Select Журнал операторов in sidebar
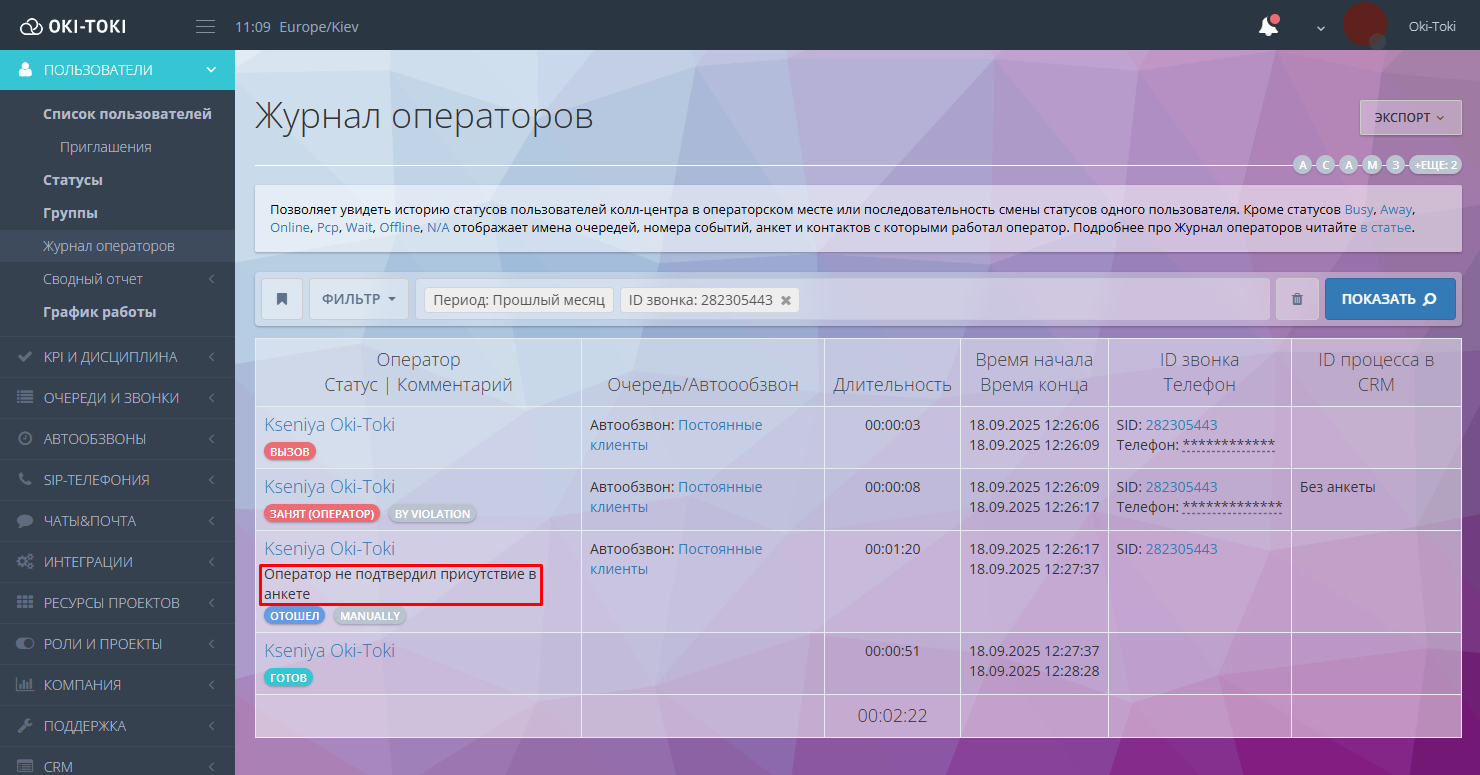This screenshot has height=775, width=1480. tap(109, 246)
